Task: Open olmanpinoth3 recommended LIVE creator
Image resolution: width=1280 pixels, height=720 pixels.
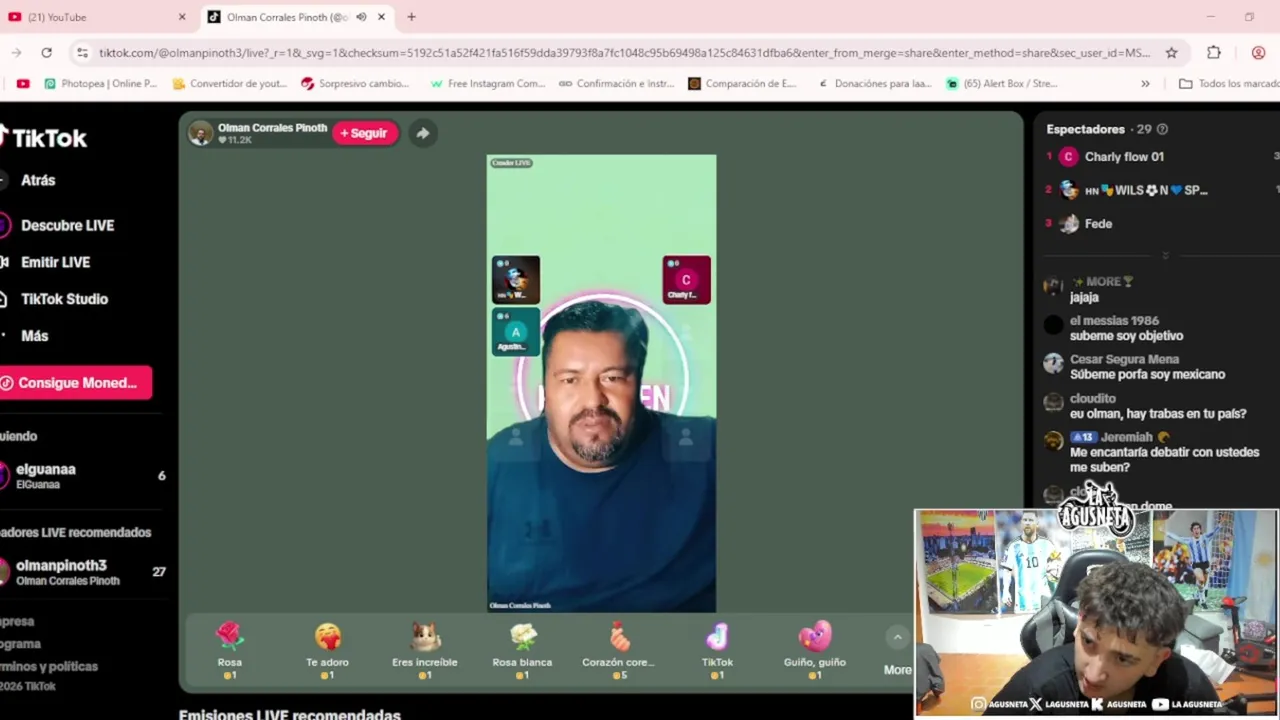Action: click(x=82, y=572)
